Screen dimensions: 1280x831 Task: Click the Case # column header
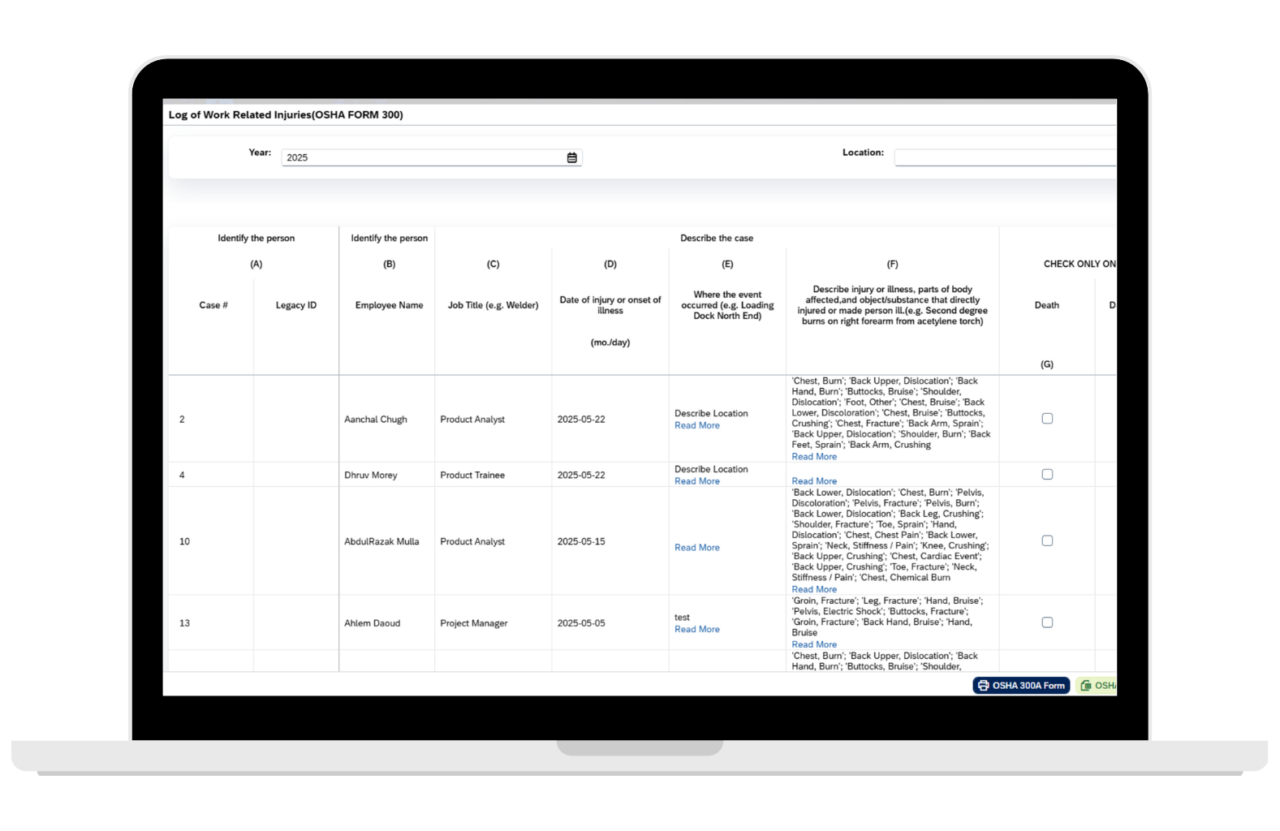pyautogui.click(x=213, y=306)
